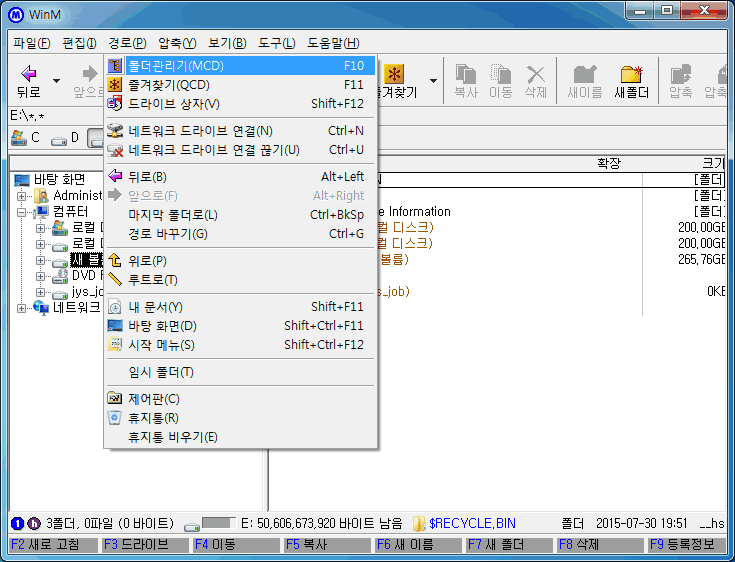Click the F2 새로 고침 button
Image resolution: width=735 pixels, height=562 pixels.
pyautogui.click(x=53, y=545)
